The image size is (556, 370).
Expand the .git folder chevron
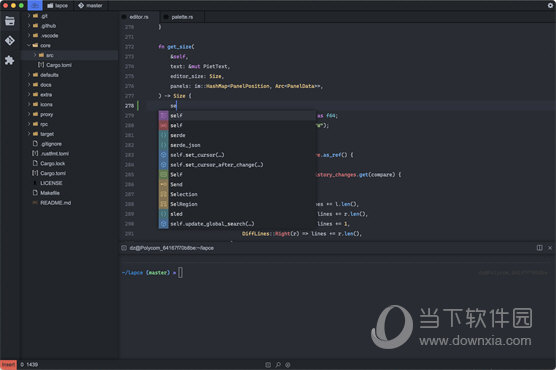[x=29, y=16]
